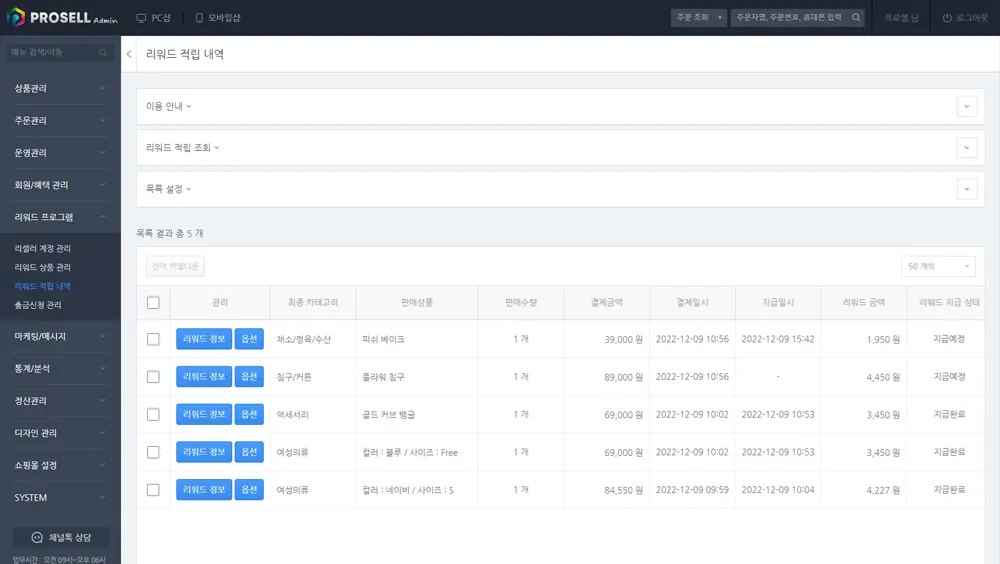Click 리워드 정보 for 골드 커브 뱅글
This screenshot has width=1000, height=564.
click(x=204, y=414)
